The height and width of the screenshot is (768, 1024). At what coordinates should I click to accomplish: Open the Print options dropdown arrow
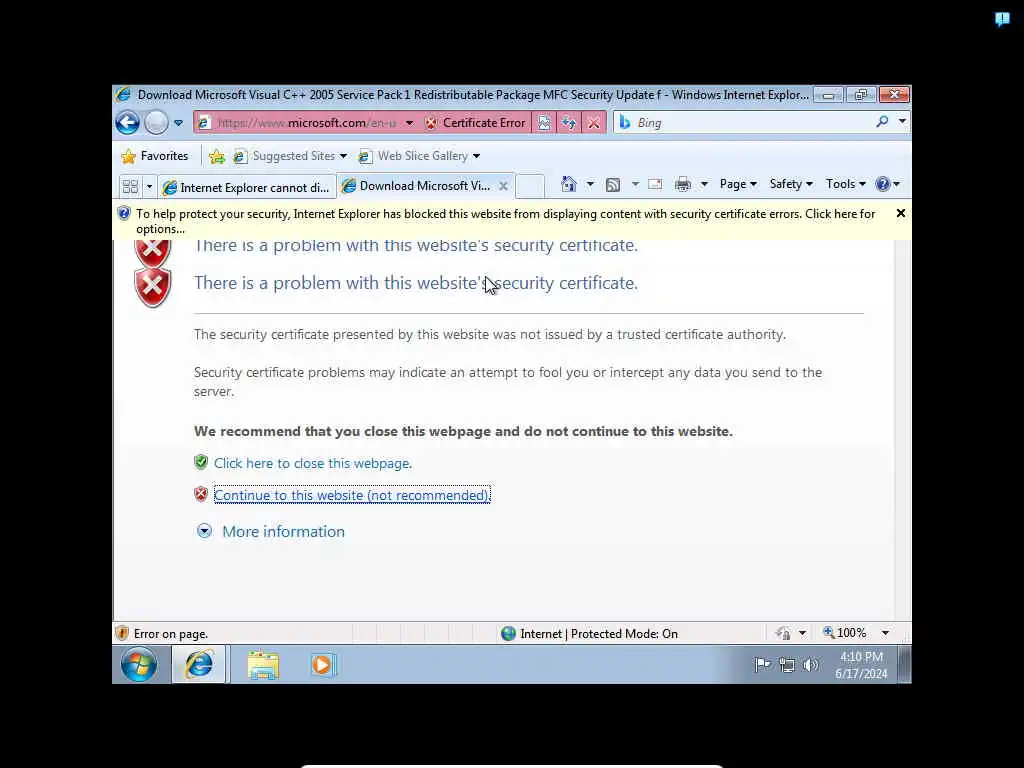click(x=704, y=185)
